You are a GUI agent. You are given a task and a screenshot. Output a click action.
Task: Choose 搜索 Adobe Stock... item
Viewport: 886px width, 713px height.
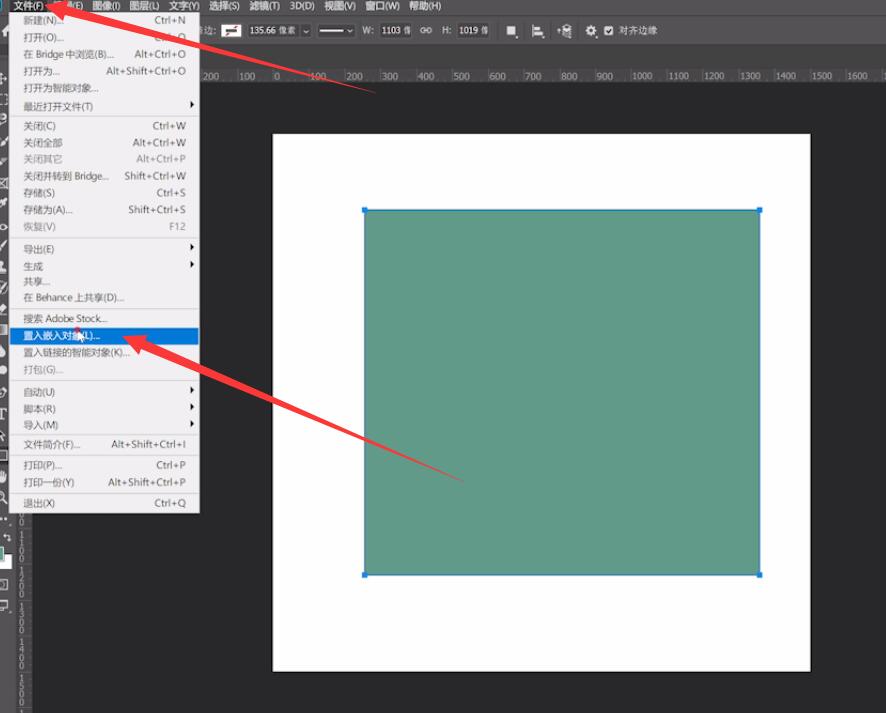click(x=105, y=318)
